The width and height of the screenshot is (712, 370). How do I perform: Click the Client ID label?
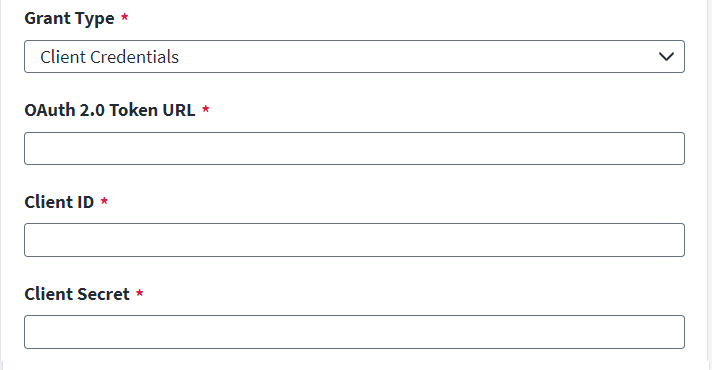point(59,202)
